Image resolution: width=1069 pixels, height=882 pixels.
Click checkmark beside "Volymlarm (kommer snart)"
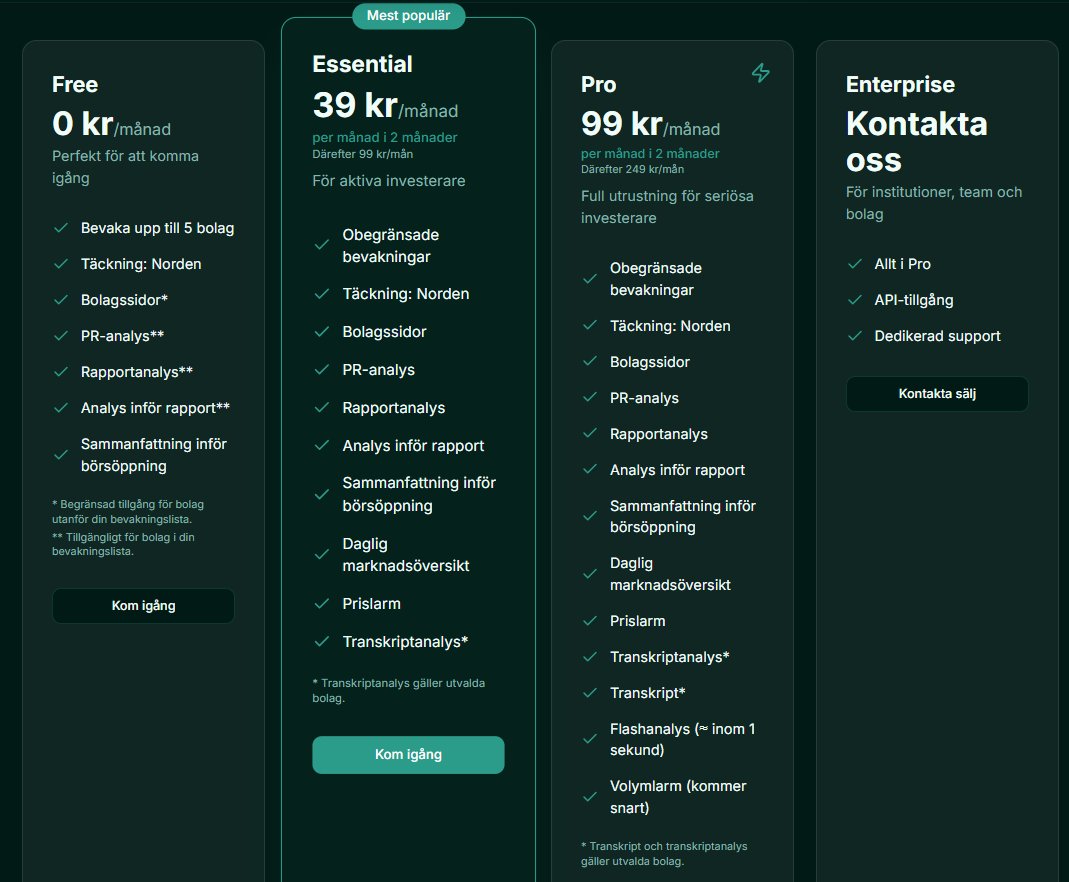(x=590, y=797)
